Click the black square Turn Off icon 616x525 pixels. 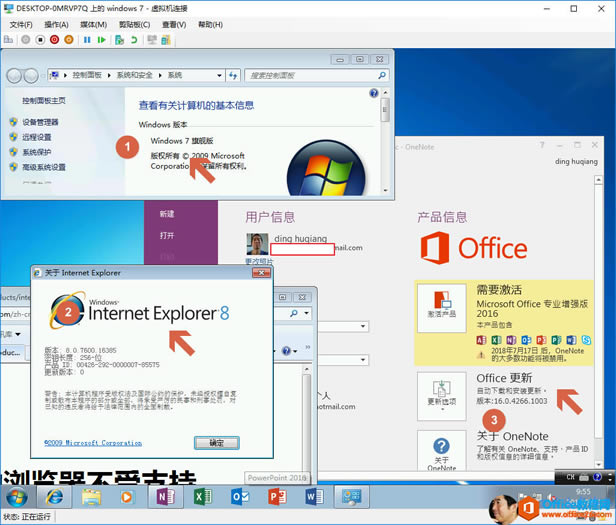click(40, 40)
